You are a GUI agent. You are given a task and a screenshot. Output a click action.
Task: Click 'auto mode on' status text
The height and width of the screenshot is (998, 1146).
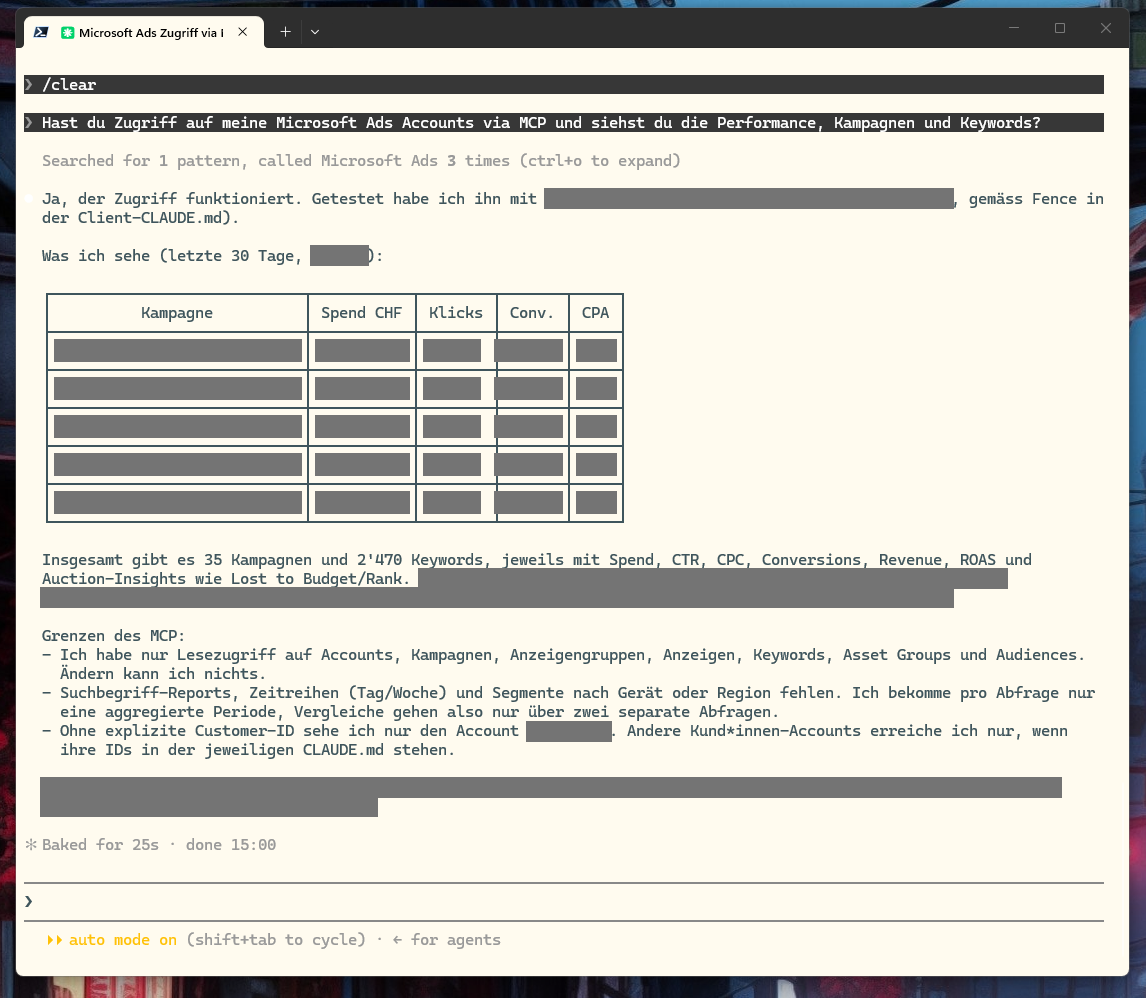123,940
